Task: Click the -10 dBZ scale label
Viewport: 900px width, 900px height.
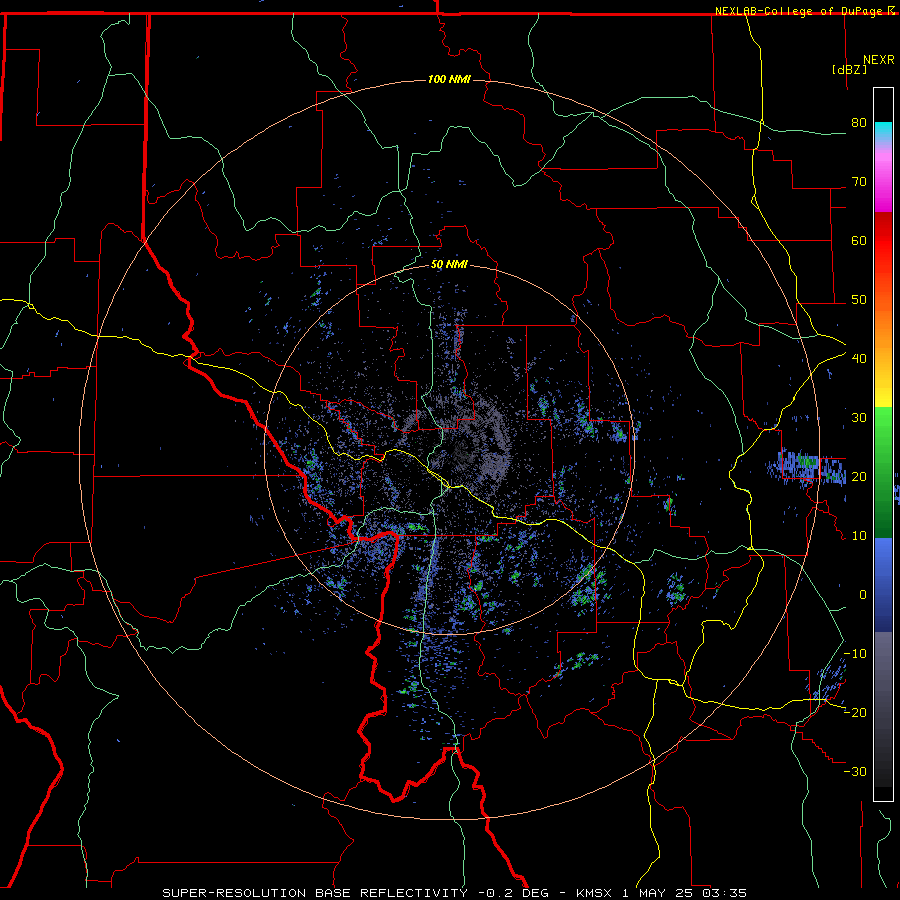Action: point(855,653)
